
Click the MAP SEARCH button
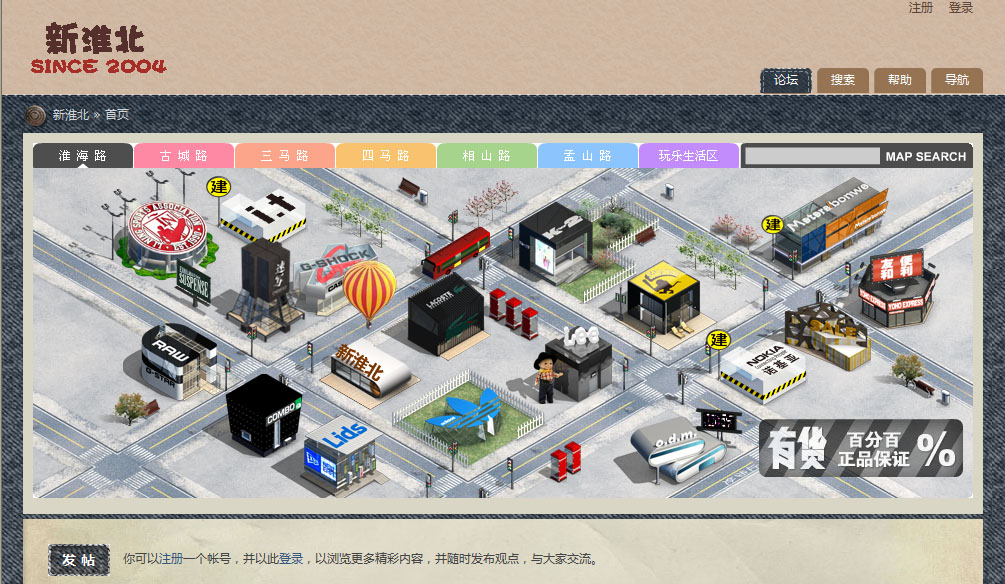point(926,156)
